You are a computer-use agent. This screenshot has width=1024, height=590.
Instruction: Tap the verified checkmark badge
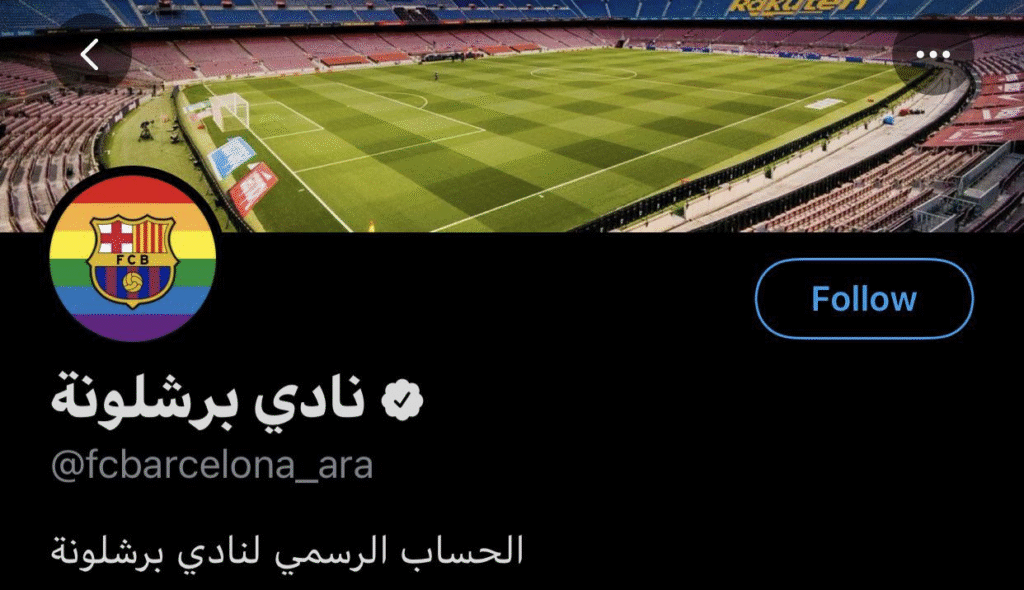click(x=403, y=399)
